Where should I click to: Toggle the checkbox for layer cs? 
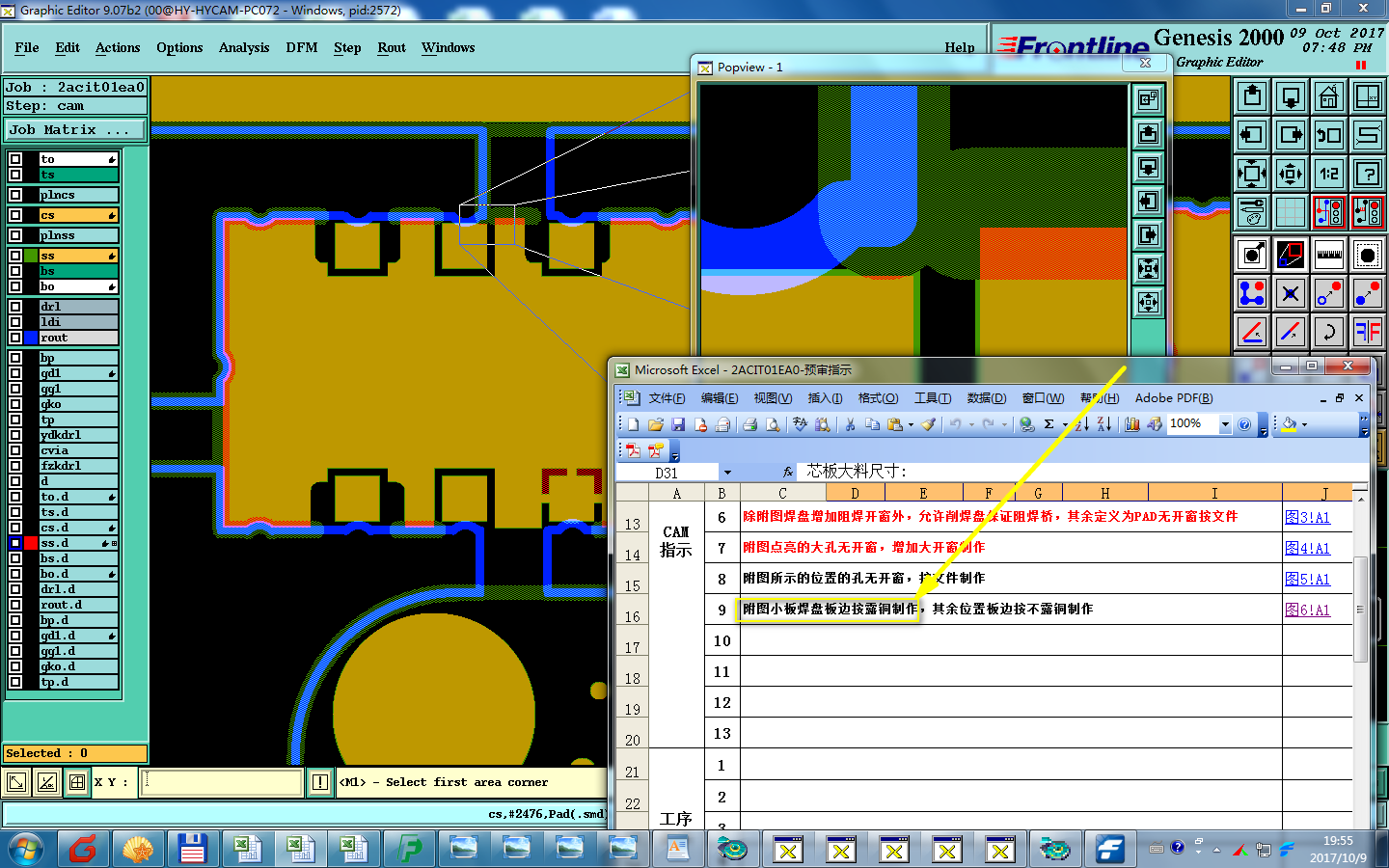point(15,215)
